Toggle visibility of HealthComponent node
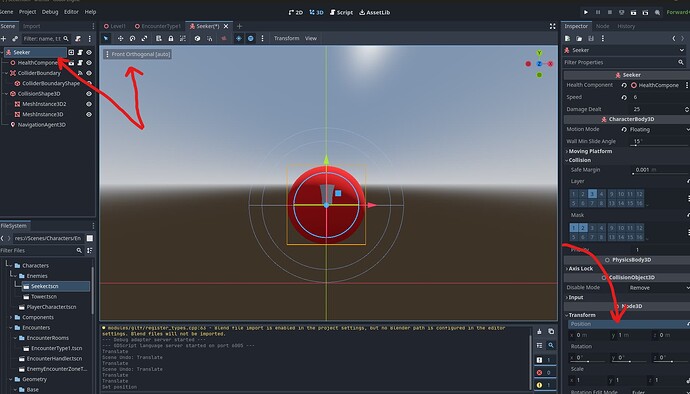690x394 pixels. pyautogui.click(x=89, y=63)
